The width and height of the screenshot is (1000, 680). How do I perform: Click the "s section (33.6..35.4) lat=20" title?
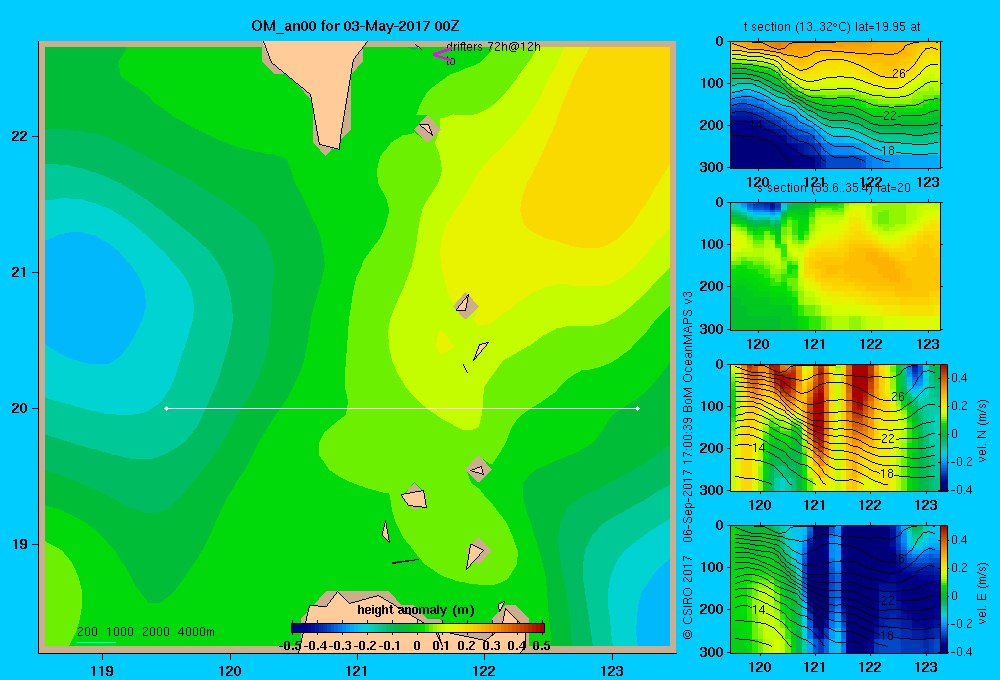(834, 188)
